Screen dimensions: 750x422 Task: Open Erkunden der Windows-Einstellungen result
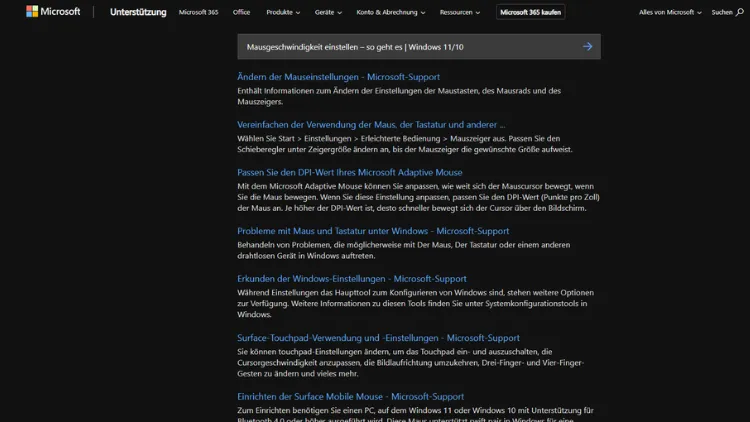pyautogui.click(x=352, y=278)
